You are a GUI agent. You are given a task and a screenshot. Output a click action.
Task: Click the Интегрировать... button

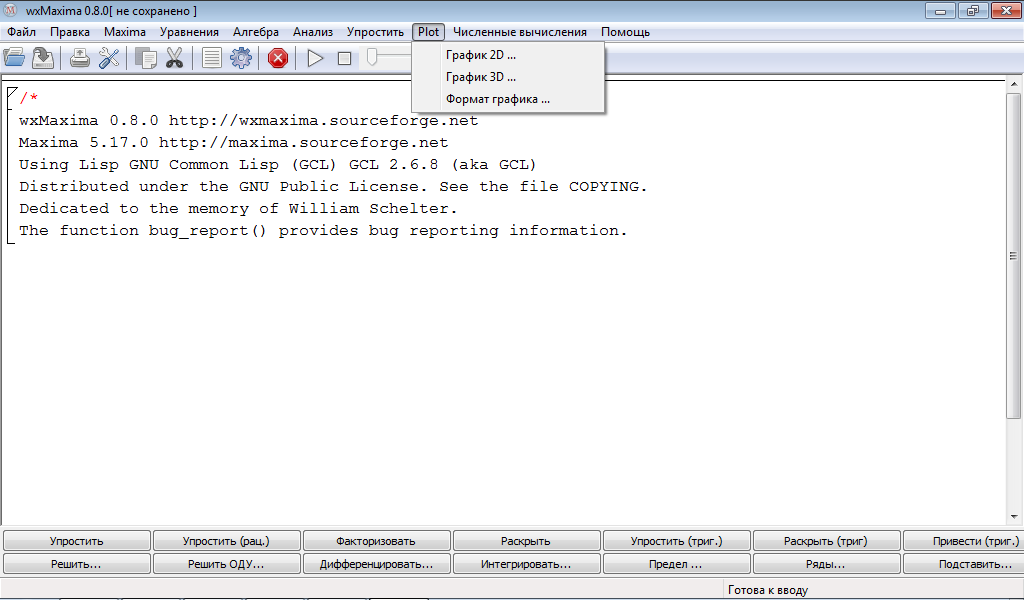[x=526, y=563]
